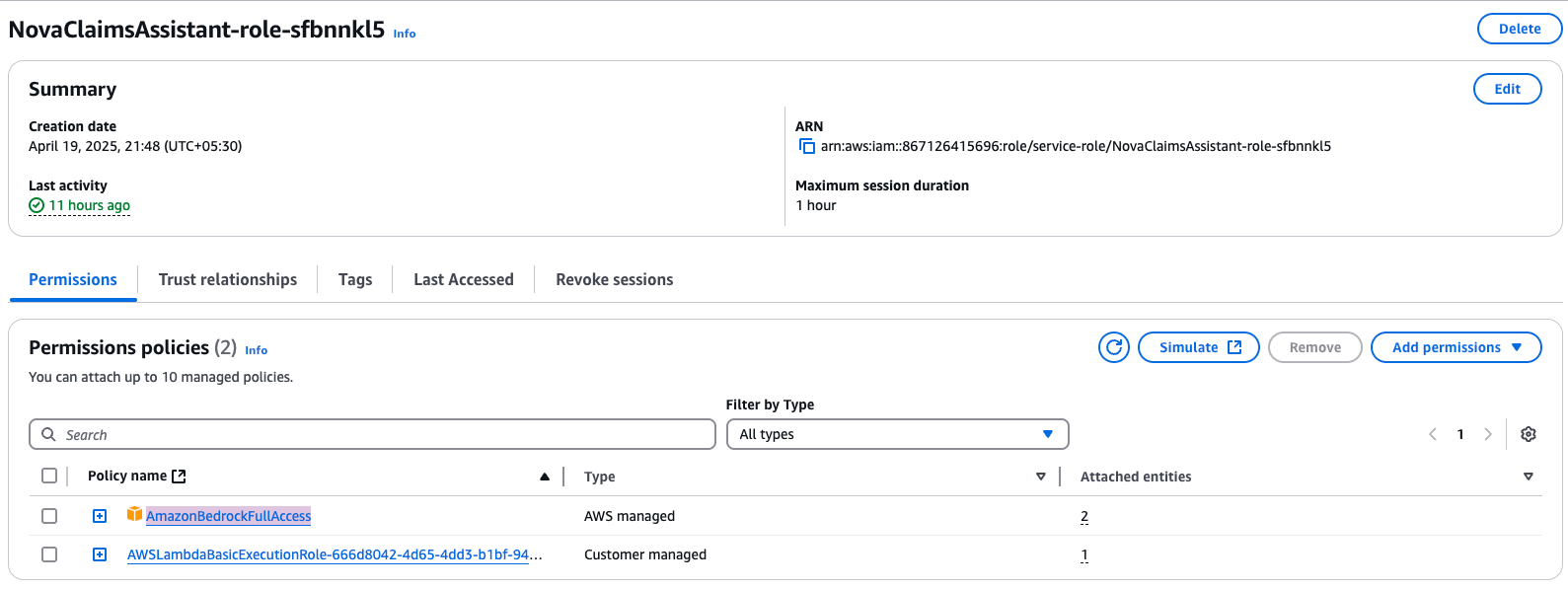1568x589 pixels.
Task: Click the creation date 'April 19, 2025' value
Action: pyautogui.click(x=135, y=146)
